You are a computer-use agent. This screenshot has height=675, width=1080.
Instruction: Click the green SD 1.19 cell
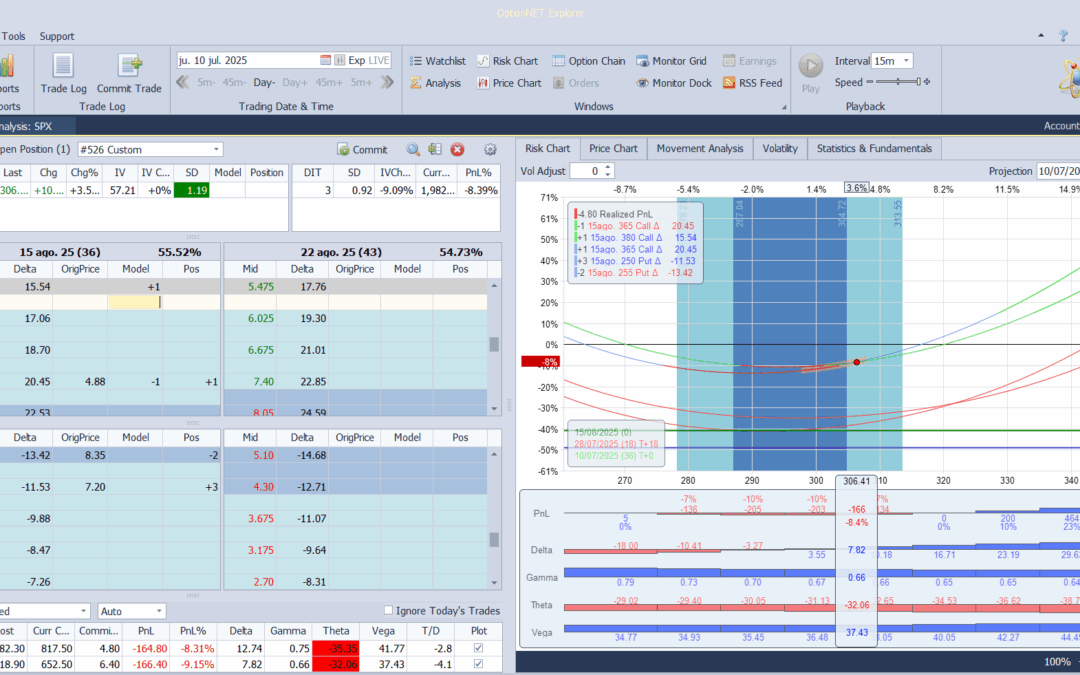(x=191, y=190)
